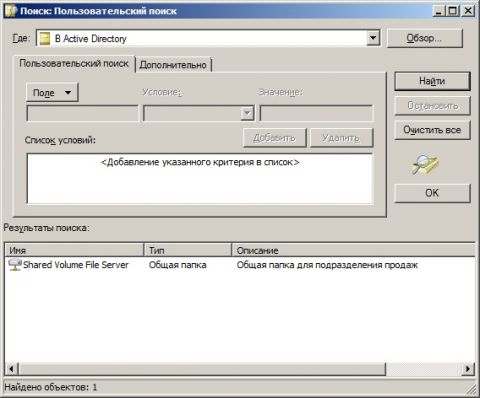Click the Добавить add button

tap(275, 138)
